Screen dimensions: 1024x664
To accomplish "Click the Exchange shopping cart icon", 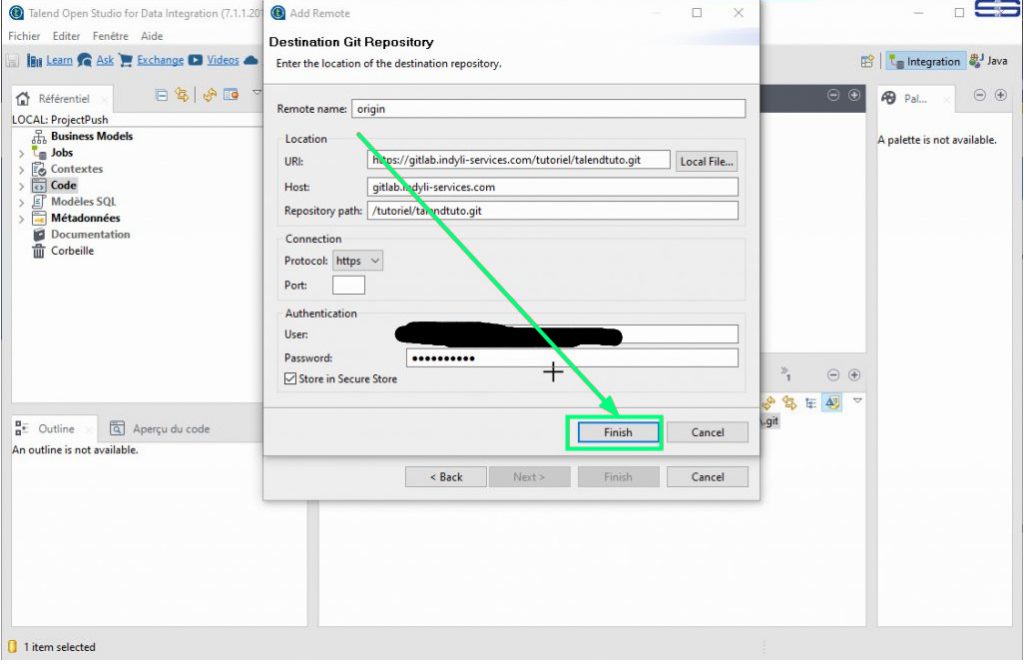I will point(126,61).
